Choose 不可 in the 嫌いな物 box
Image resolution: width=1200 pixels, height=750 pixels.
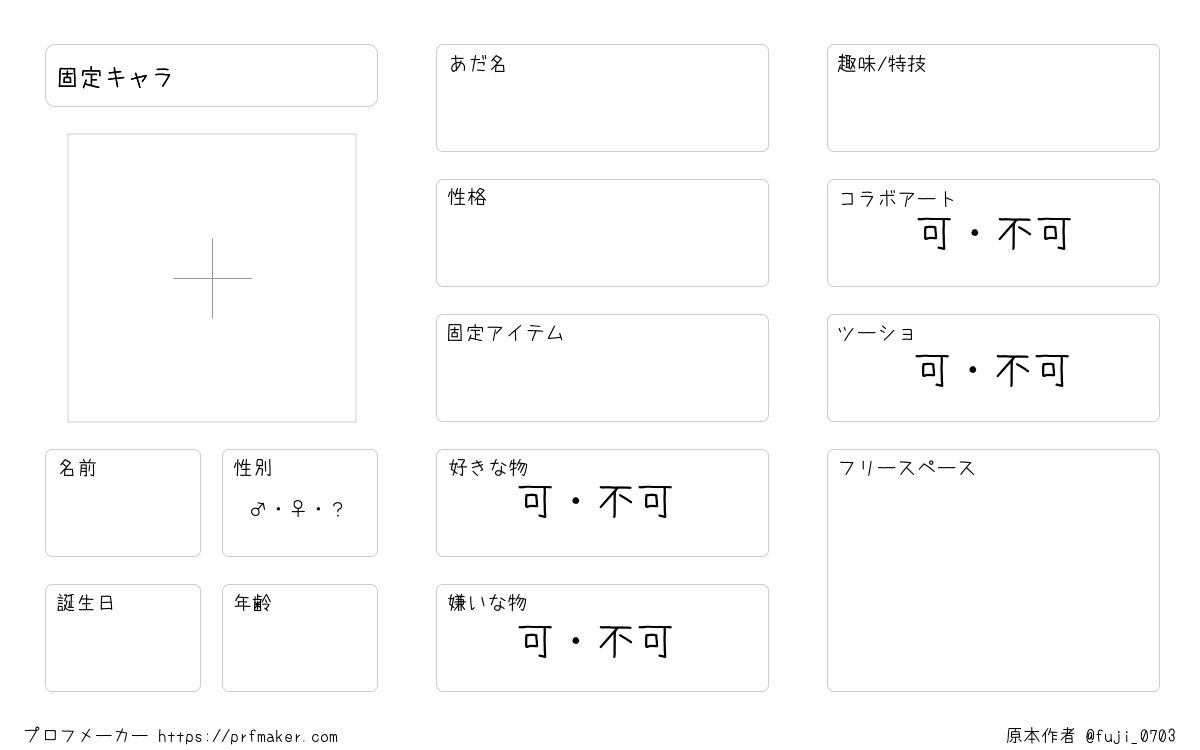click(x=635, y=641)
